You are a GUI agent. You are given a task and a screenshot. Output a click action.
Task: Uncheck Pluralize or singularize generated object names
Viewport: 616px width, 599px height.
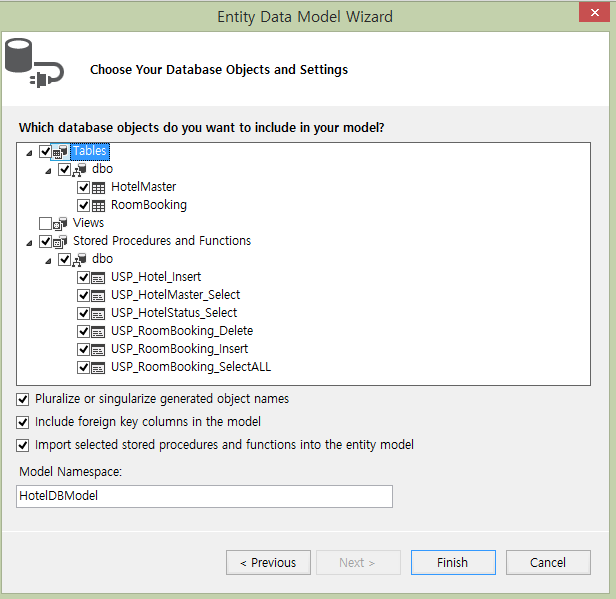click(23, 399)
